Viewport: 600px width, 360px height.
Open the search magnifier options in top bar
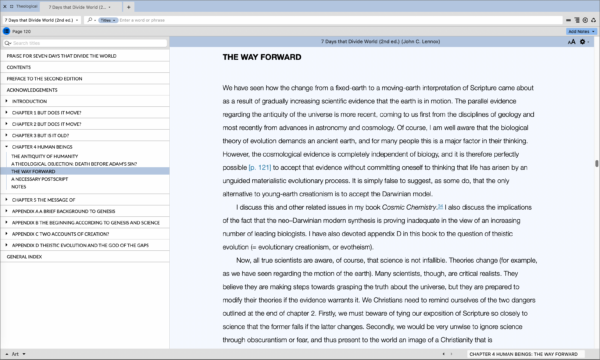(x=91, y=20)
